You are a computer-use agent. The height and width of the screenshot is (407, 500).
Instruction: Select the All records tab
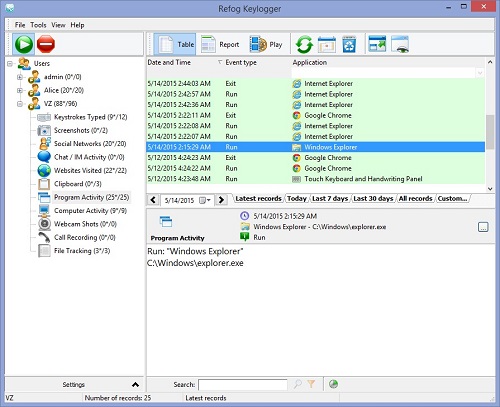(x=415, y=199)
